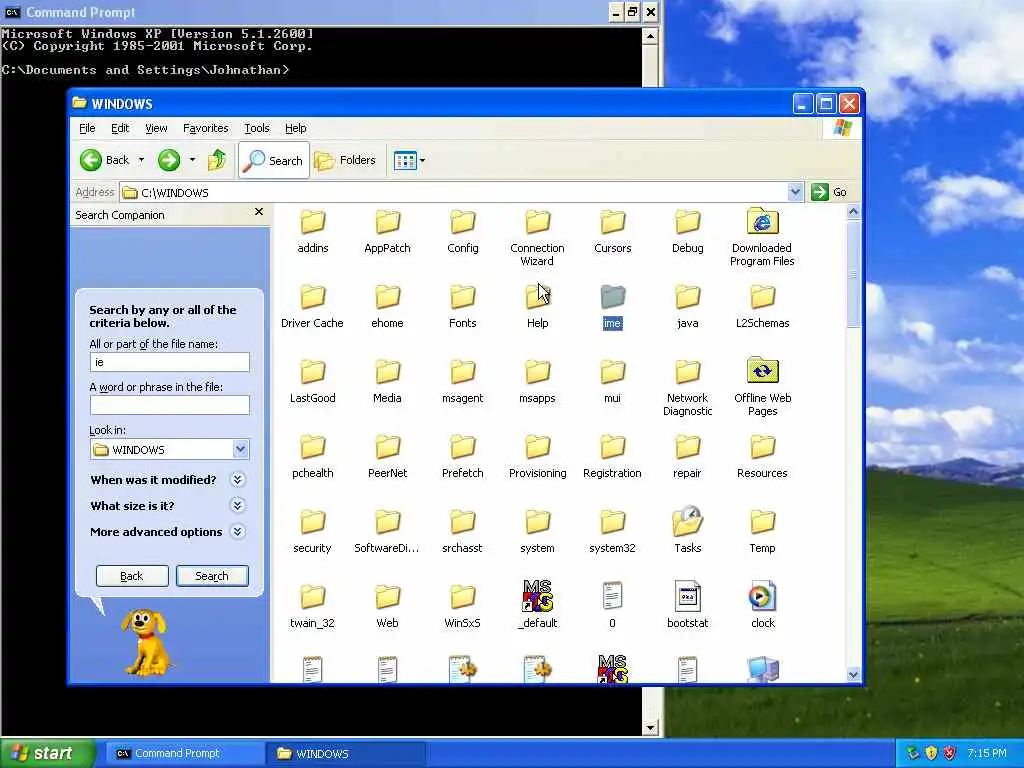Click the file name search field
The height and width of the screenshot is (768, 1024).
pos(169,362)
